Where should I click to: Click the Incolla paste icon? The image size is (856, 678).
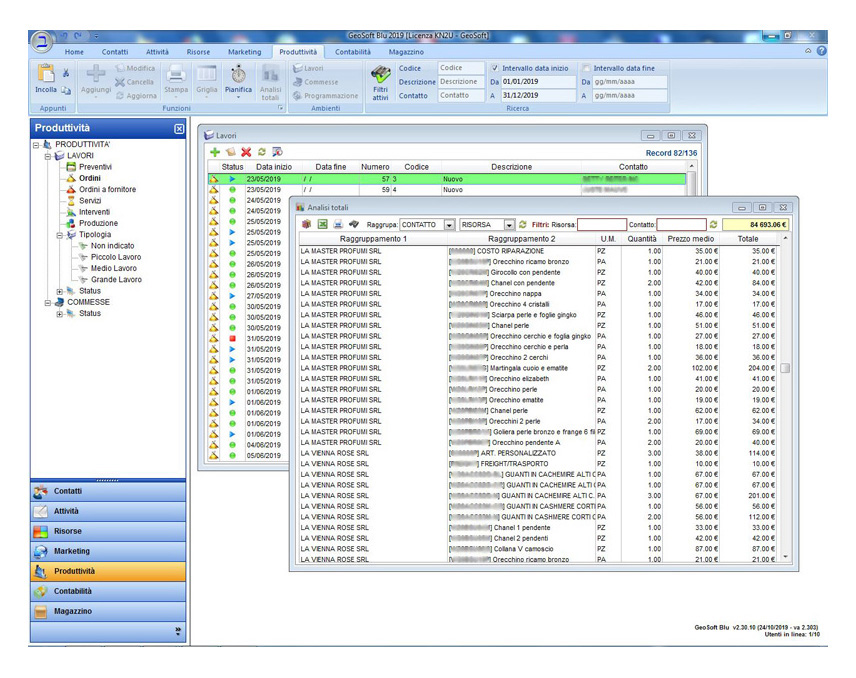click(45, 73)
